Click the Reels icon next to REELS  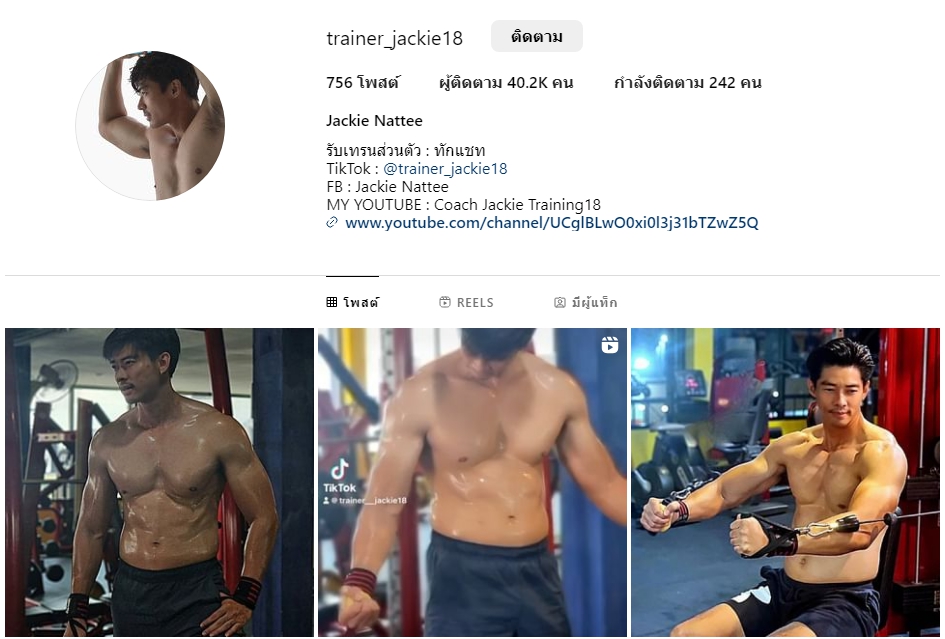pos(445,303)
